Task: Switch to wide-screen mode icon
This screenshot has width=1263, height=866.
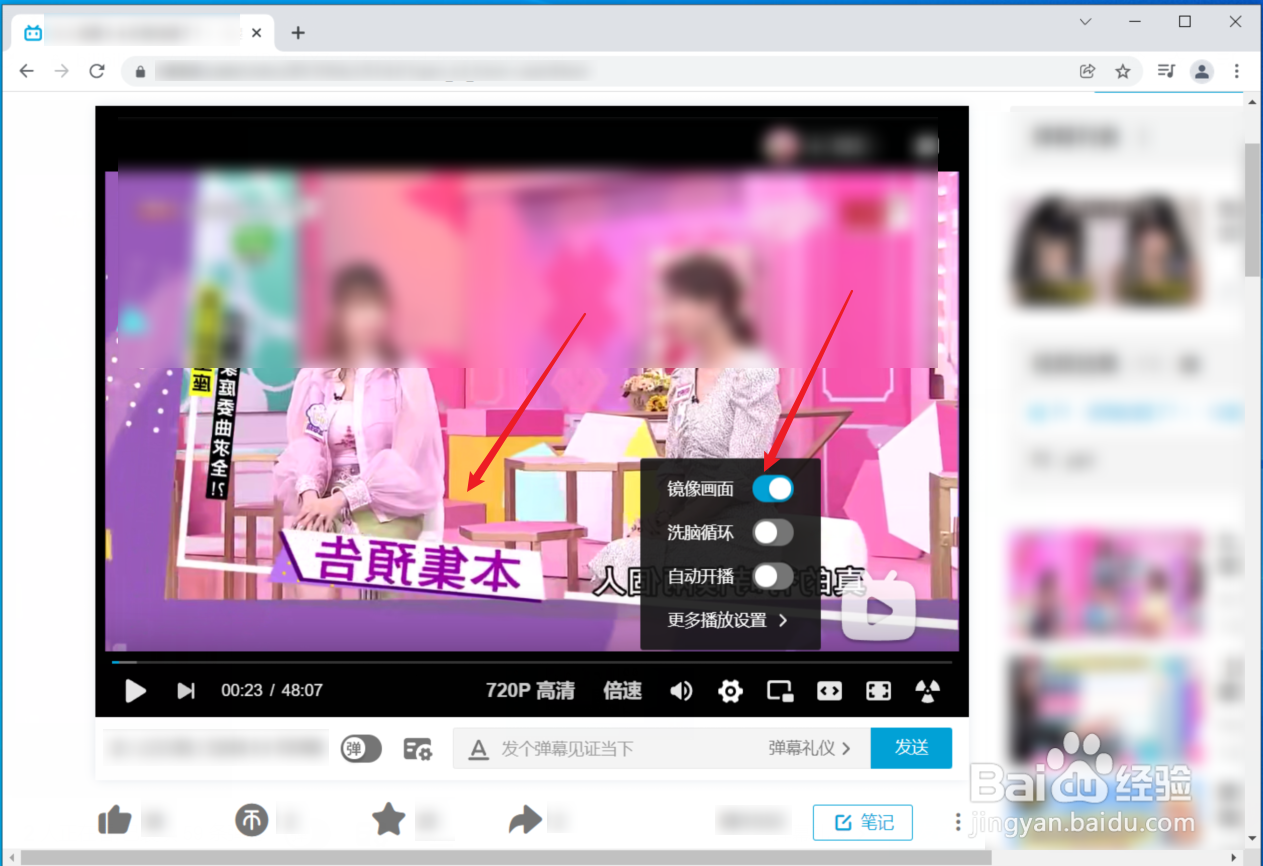Action: click(x=829, y=691)
